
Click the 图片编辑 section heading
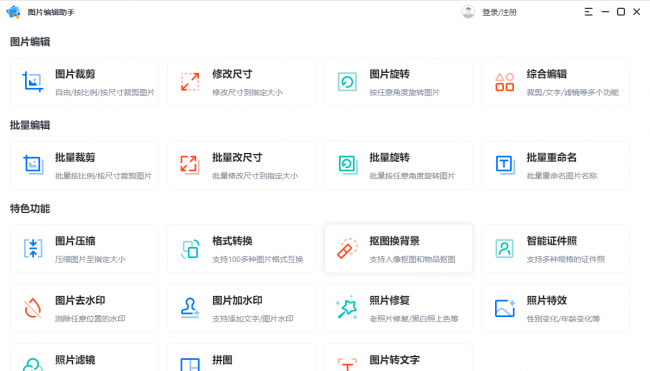[x=30, y=42]
